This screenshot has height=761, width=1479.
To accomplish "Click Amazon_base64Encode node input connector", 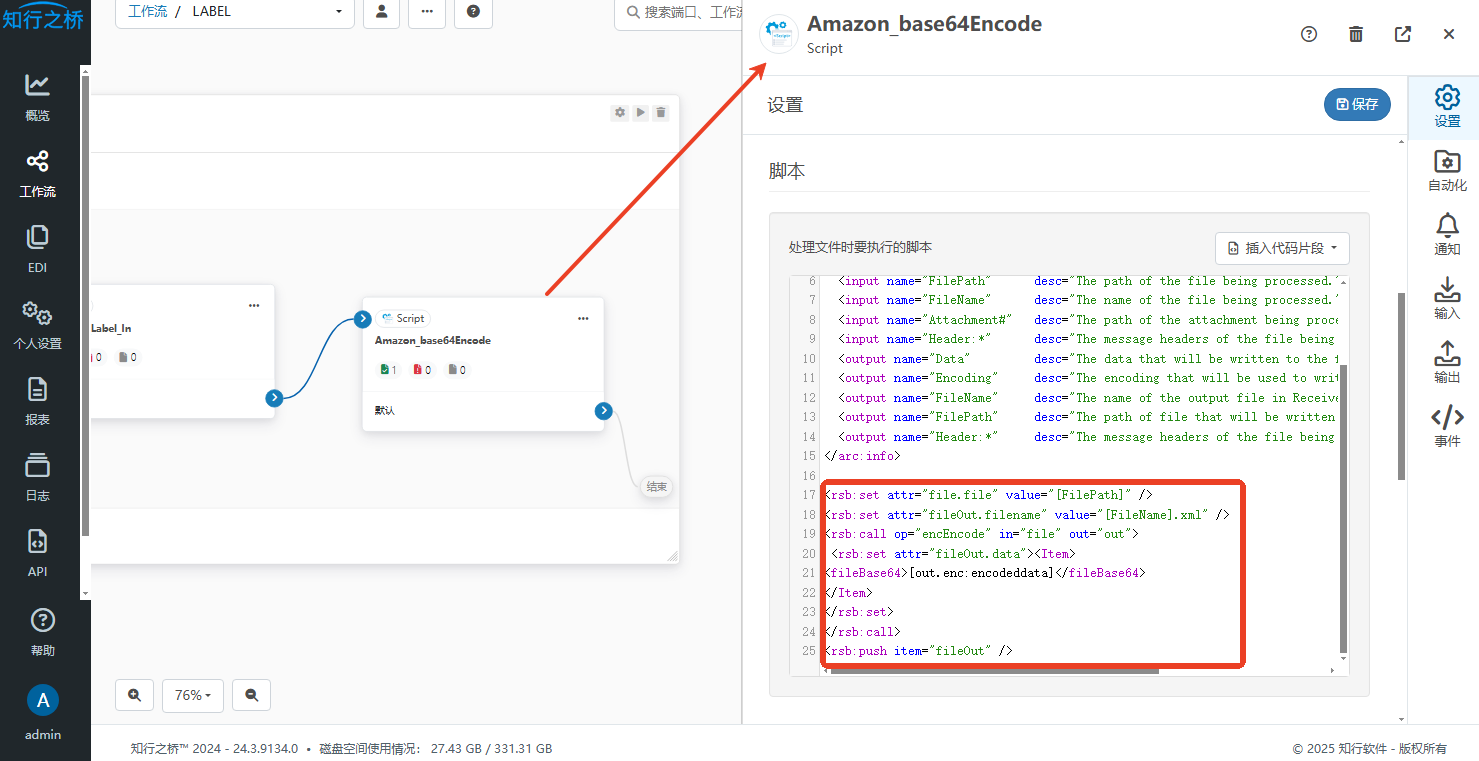I will click(x=362, y=320).
